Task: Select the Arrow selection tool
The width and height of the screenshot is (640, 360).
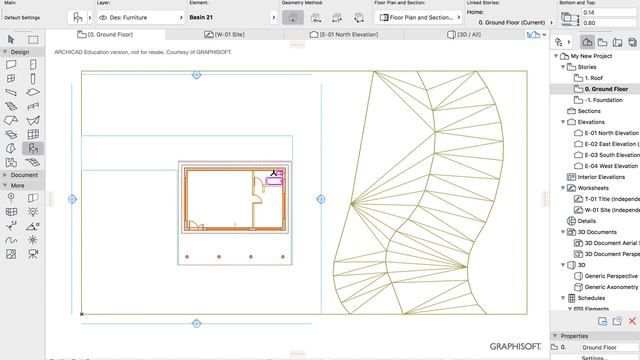Action: (x=11, y=39)
